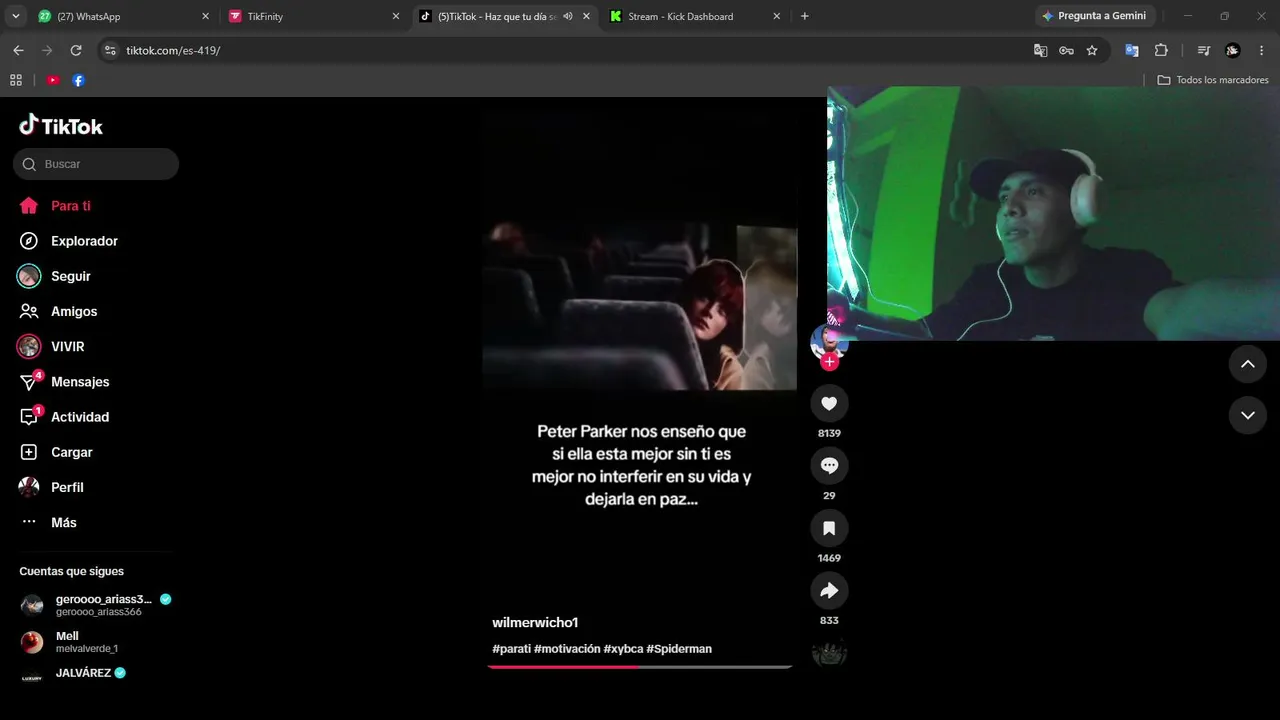Viewport: 1280px width, 720px height.
Task: Open the Amigos section
Action: (x=59, y=311)
